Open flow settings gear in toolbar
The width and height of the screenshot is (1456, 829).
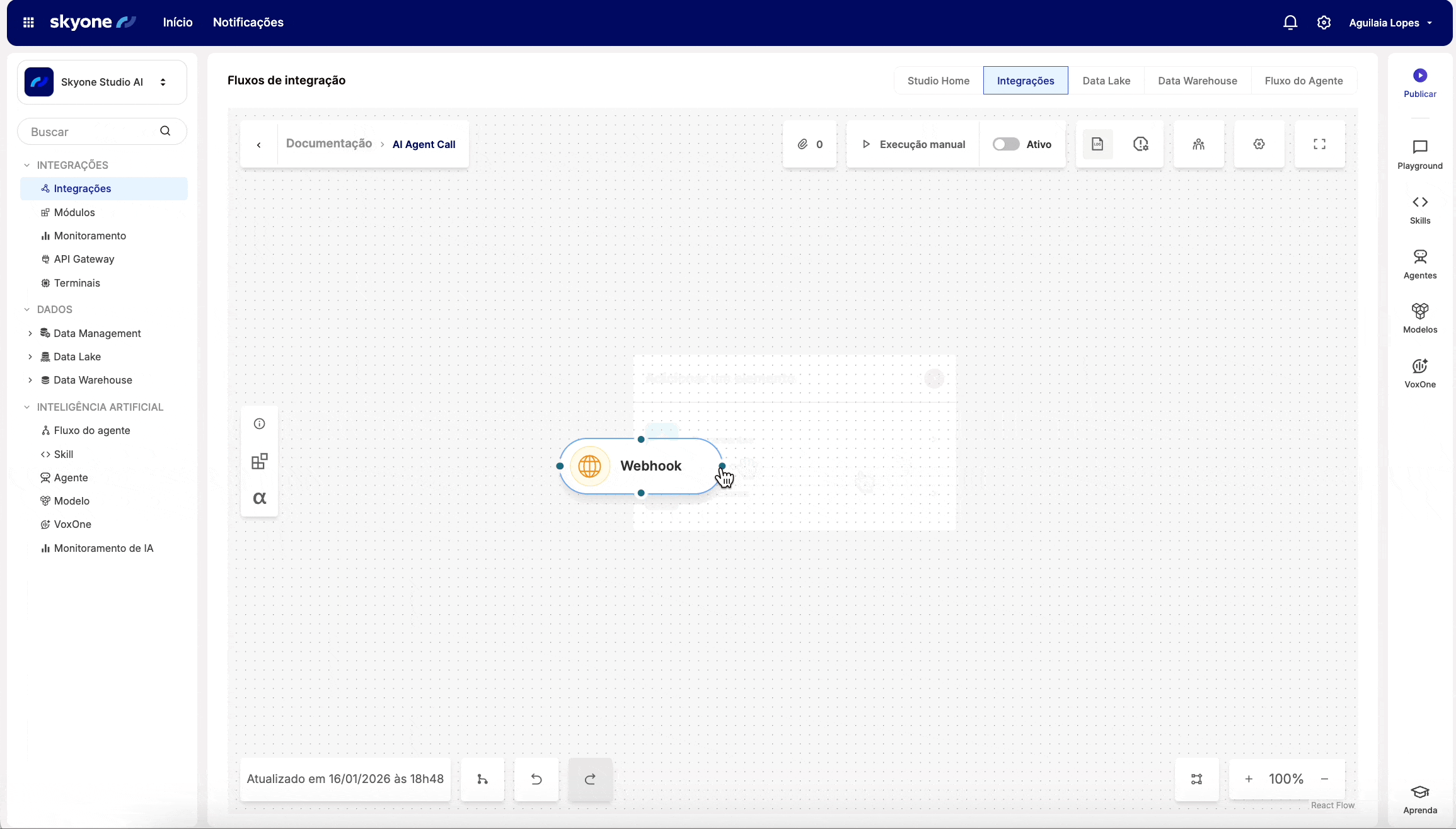click(x=1259, y=144)
